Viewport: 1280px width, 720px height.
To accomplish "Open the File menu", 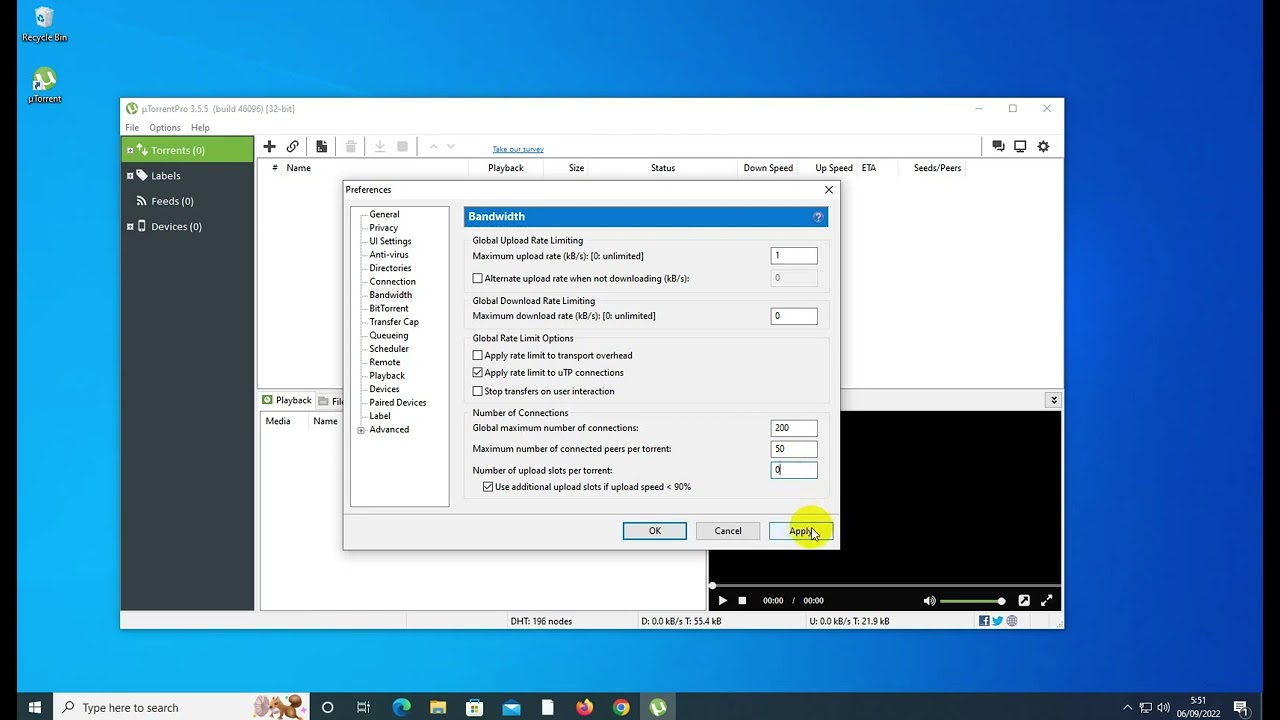I will [x=132, y=128].
